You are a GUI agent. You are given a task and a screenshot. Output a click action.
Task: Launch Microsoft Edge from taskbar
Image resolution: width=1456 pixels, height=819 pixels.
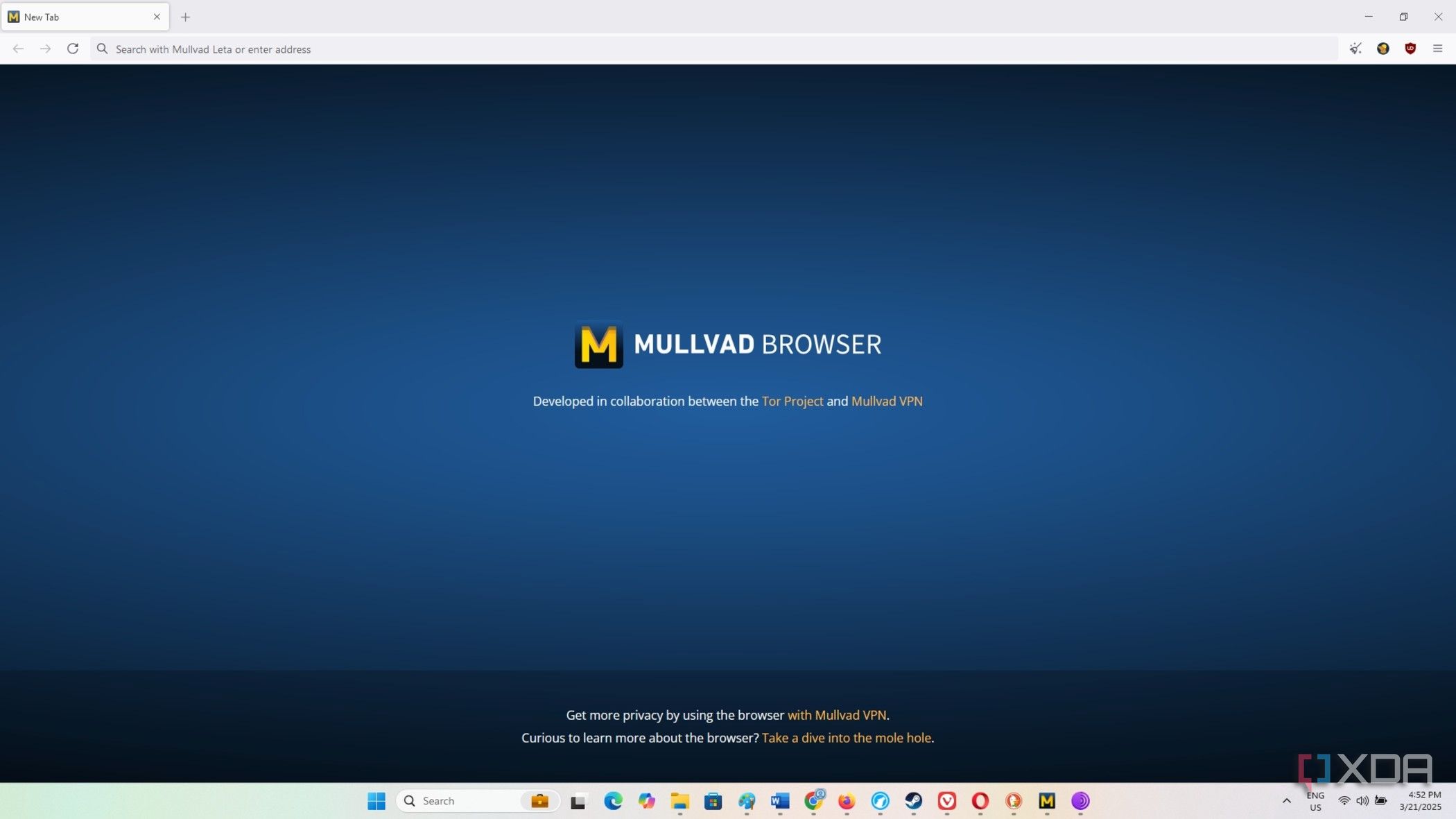(x=613, y=801)
